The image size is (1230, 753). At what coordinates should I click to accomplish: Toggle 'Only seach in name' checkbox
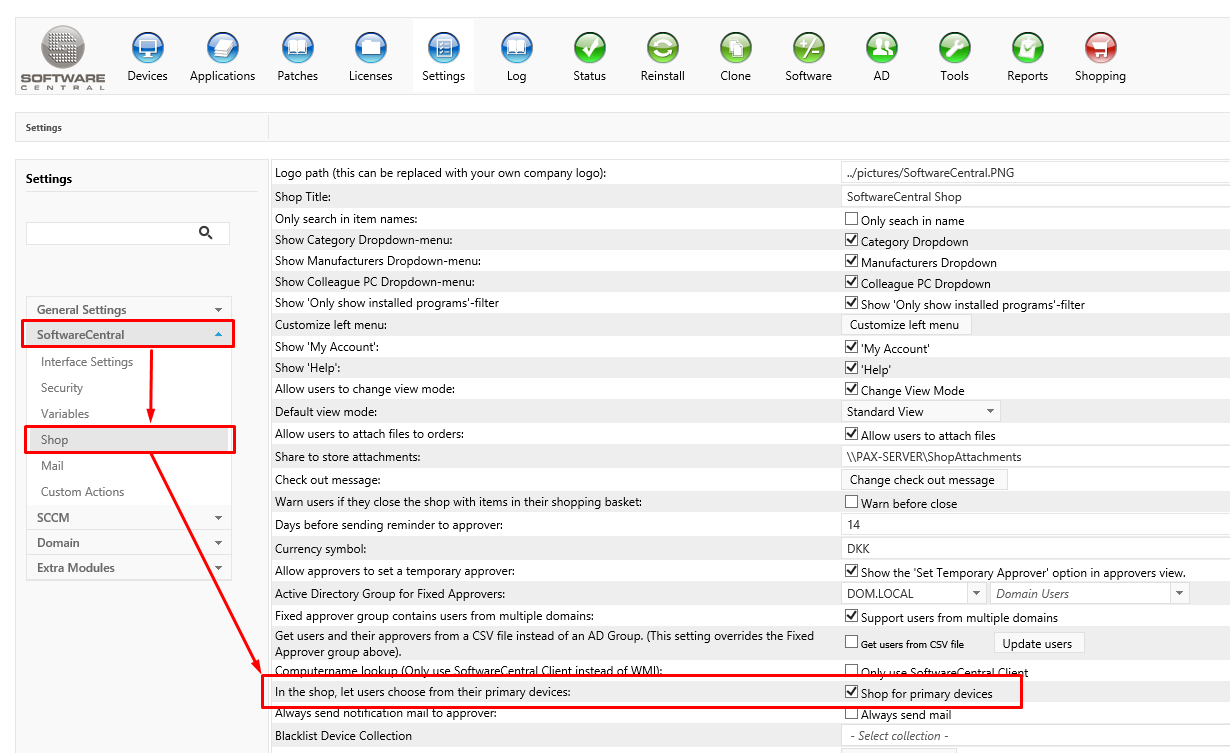point(852,219)
